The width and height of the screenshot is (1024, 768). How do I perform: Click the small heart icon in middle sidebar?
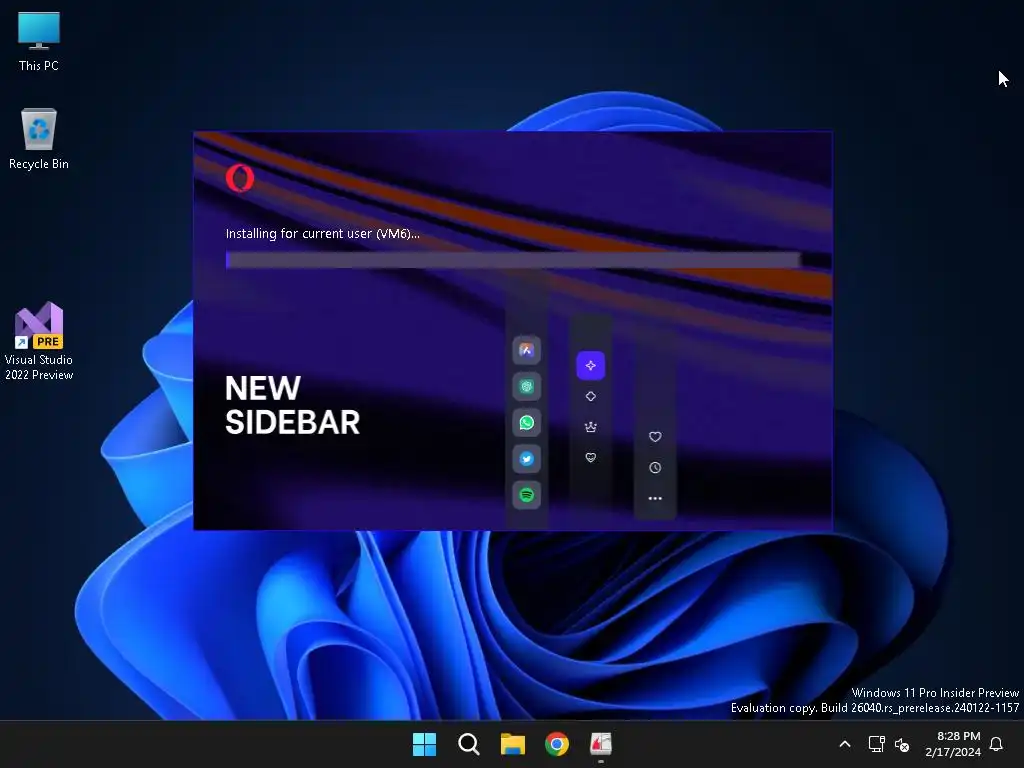coord(590,458)
